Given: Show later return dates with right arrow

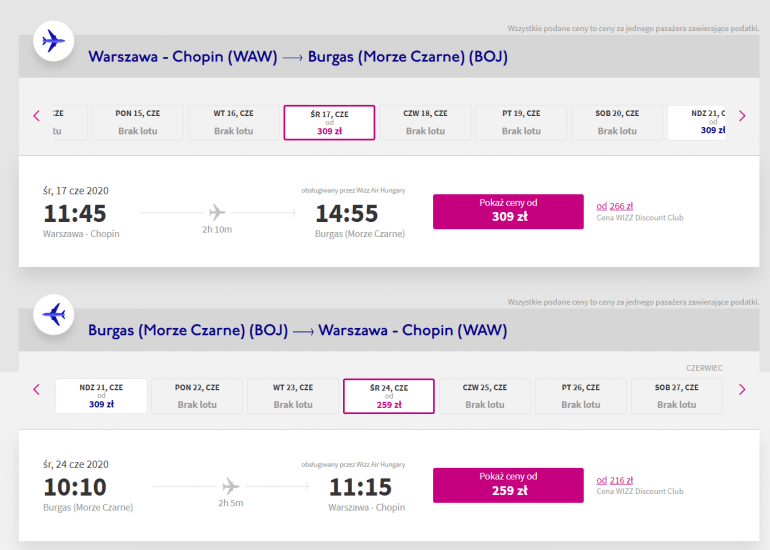Looking at the screenshot, I should point(742,389).
